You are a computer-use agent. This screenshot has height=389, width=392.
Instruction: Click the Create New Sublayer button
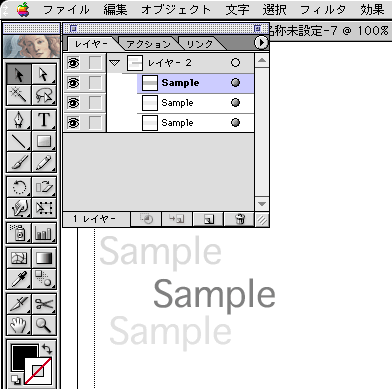176,219
